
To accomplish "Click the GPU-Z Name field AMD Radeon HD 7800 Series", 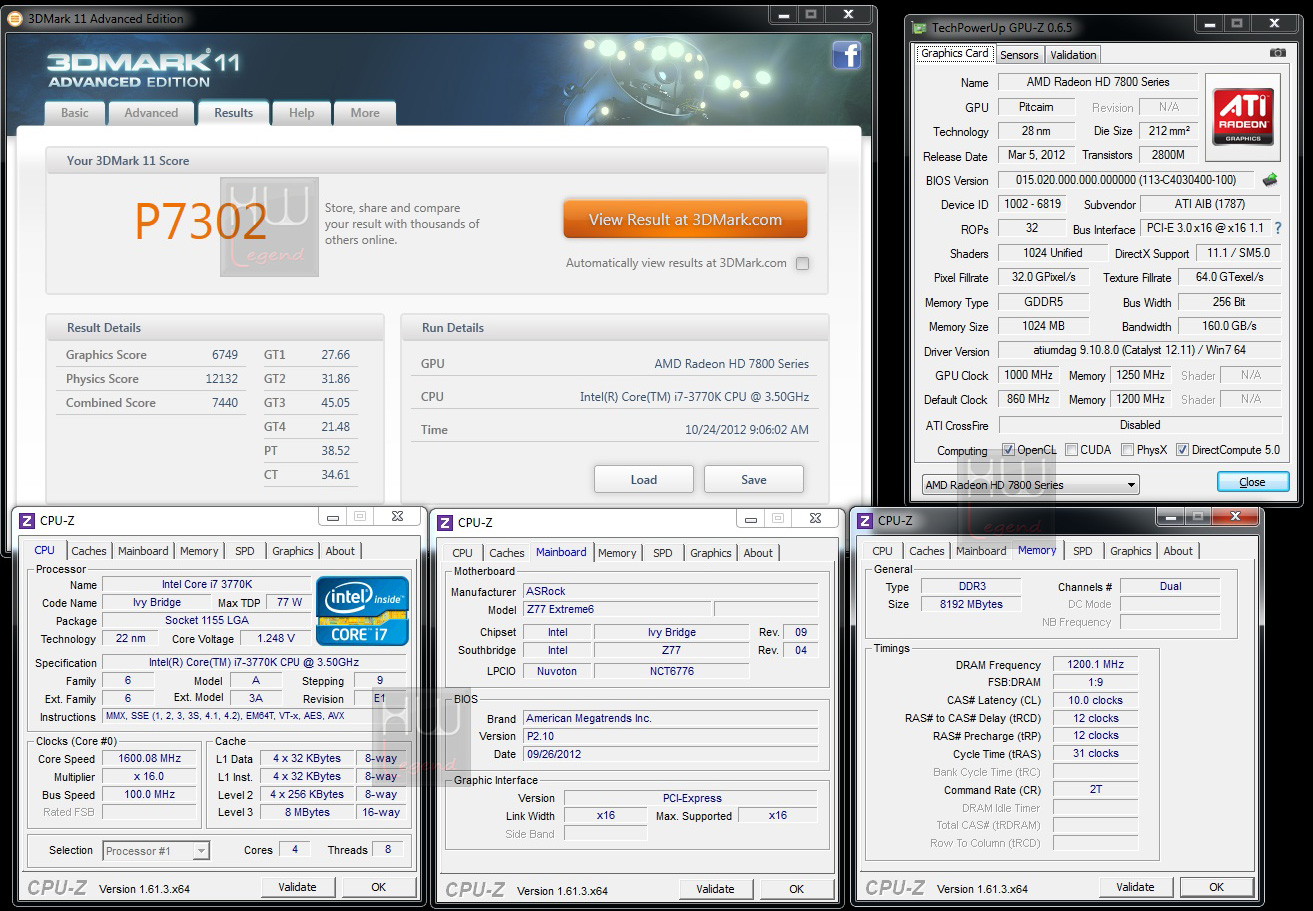I will tap(1097, 83).
